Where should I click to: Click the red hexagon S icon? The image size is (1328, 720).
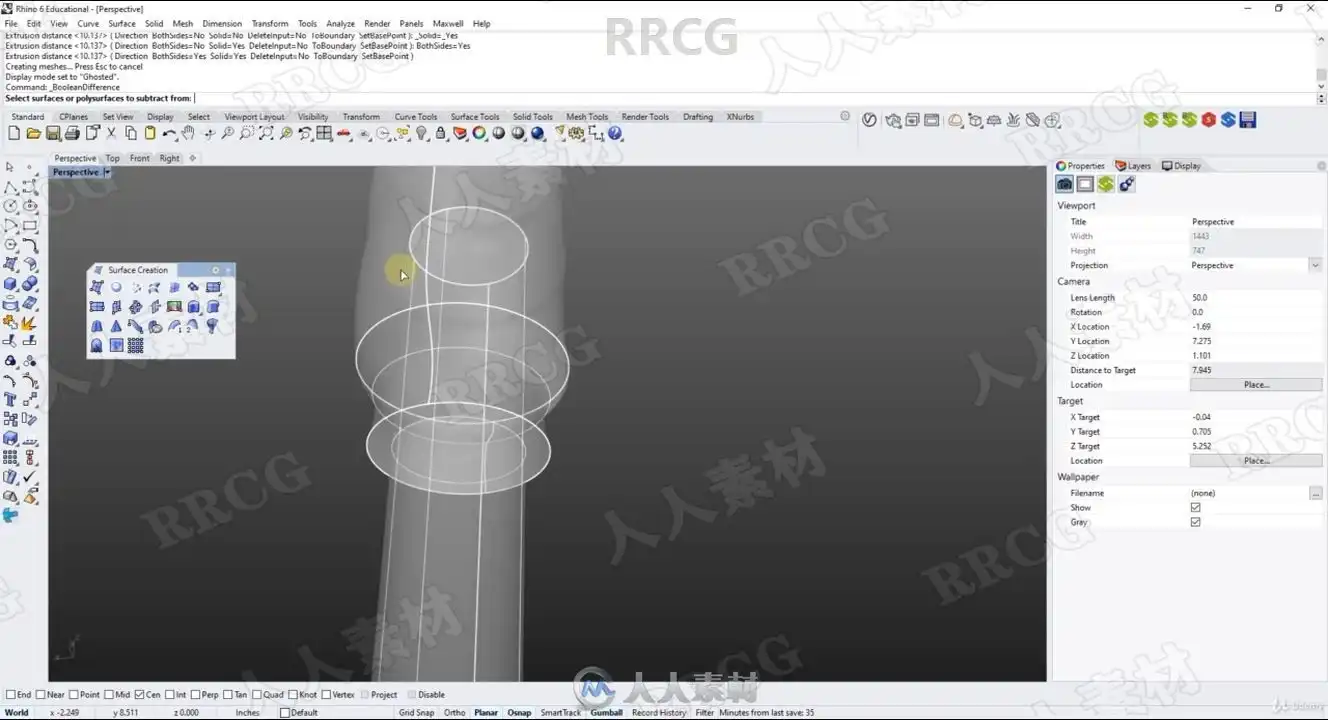1208,120
